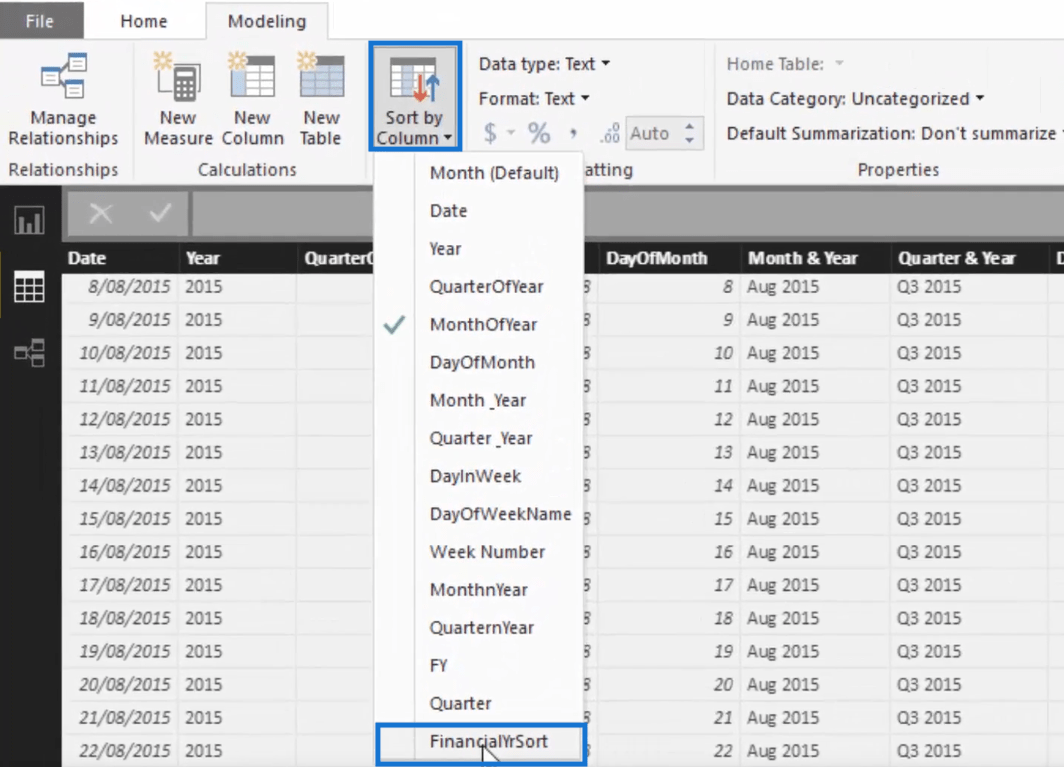The width and height of the screenshot is (1064, 767).
Task: Expand Format: Text dropdown
Action: point(534,99)
